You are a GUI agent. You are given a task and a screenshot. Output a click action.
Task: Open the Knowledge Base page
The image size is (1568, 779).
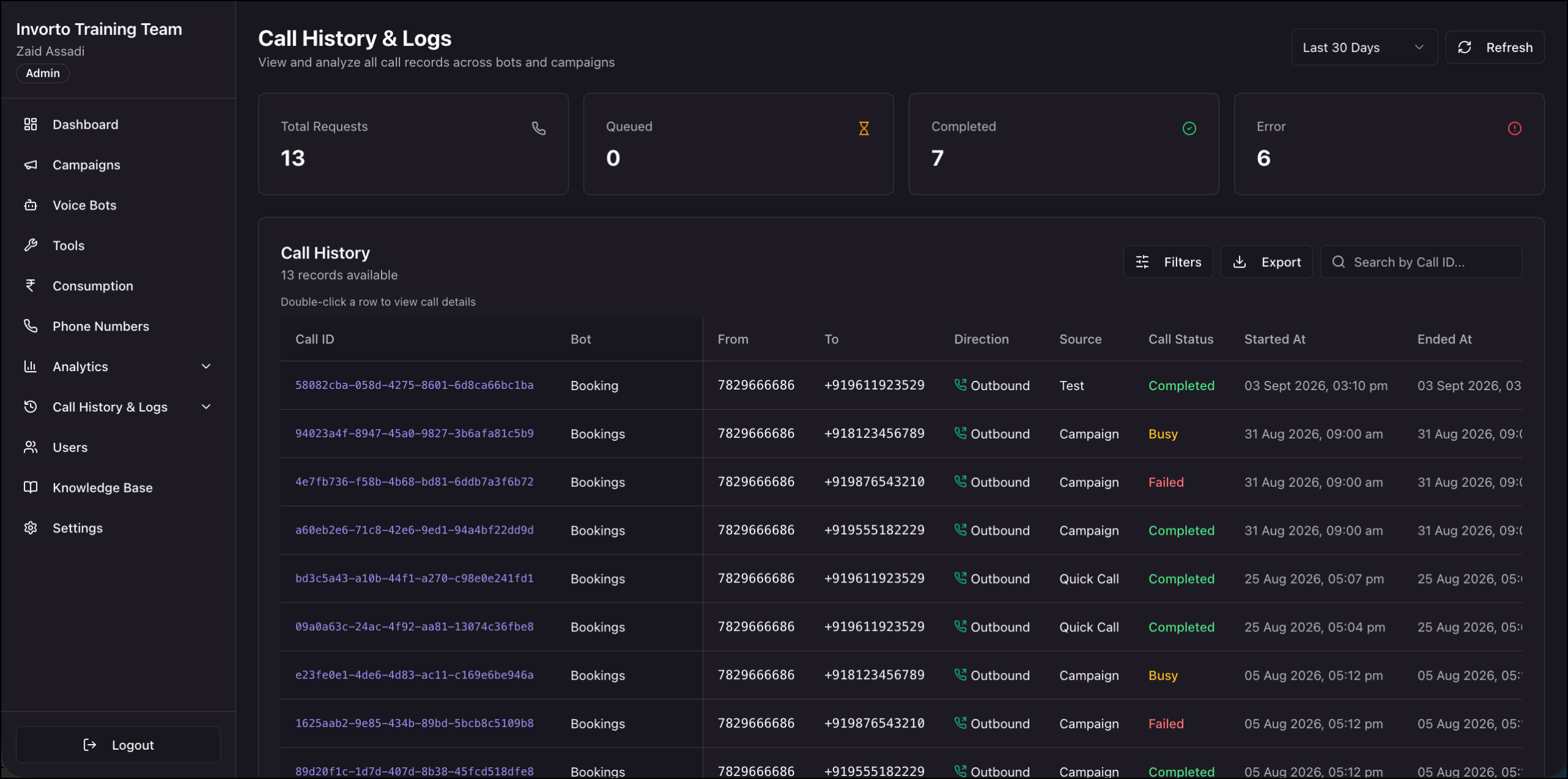[x=118, y=487]
